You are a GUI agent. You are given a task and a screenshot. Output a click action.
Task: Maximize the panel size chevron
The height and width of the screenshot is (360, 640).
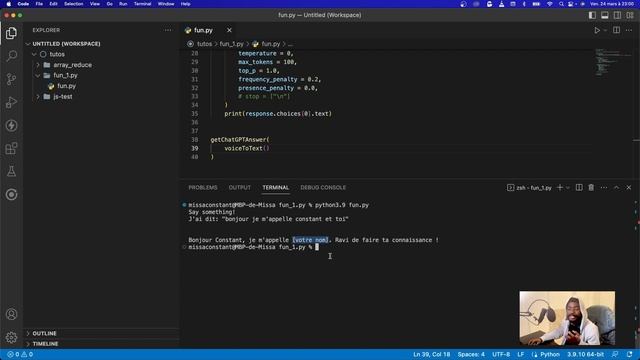click(616, 187)
